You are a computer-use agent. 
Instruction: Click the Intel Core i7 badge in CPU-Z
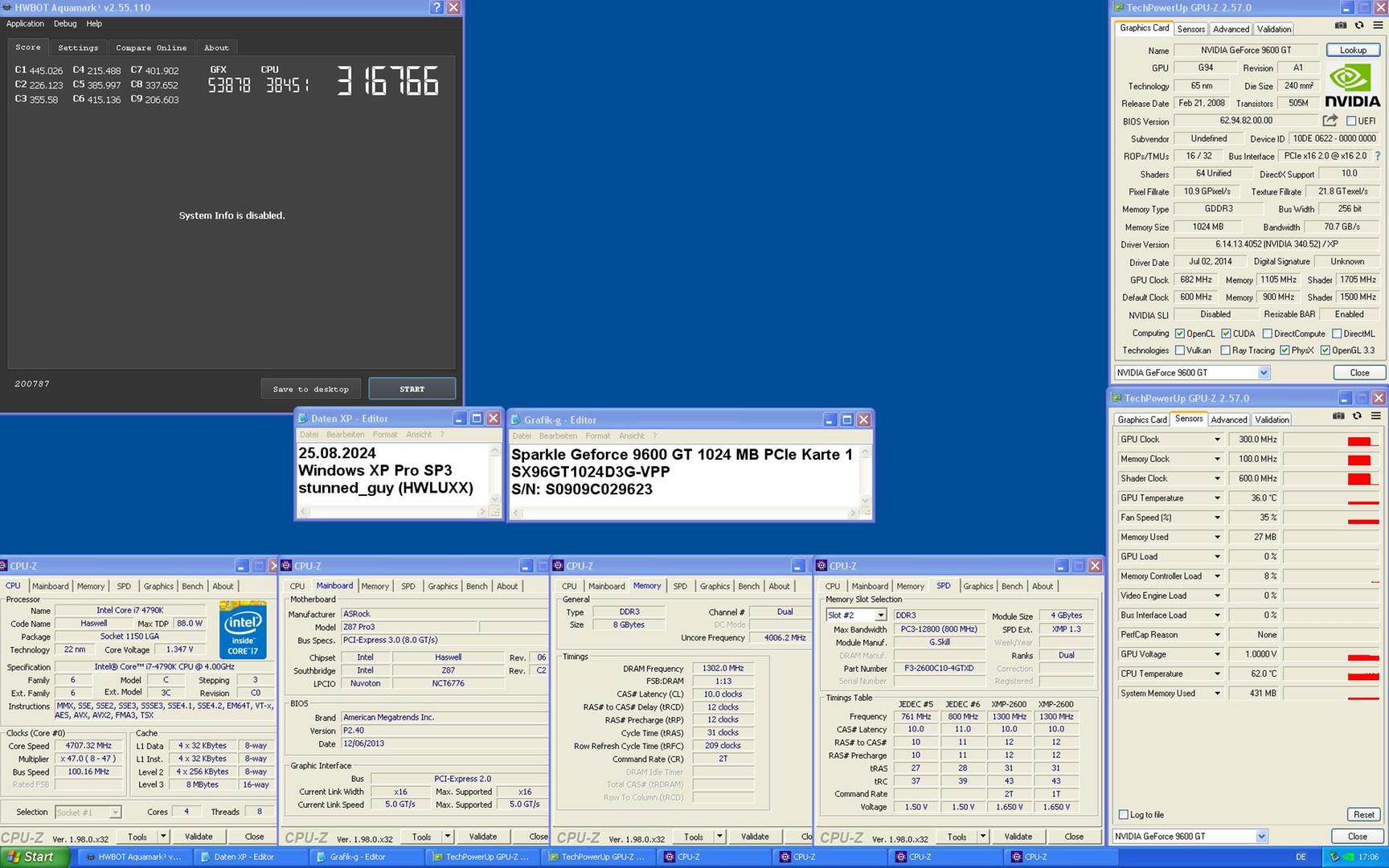click(x=243, y=629)
